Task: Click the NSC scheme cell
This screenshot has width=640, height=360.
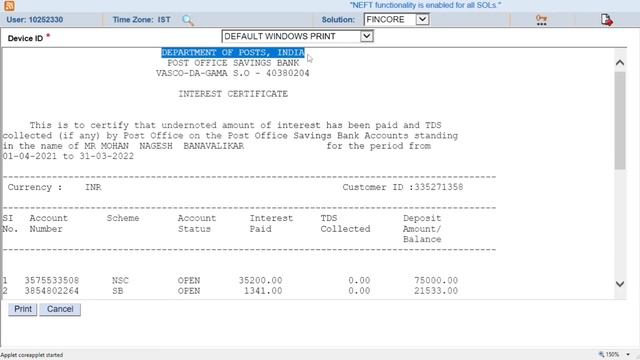Action: (120, 280)
